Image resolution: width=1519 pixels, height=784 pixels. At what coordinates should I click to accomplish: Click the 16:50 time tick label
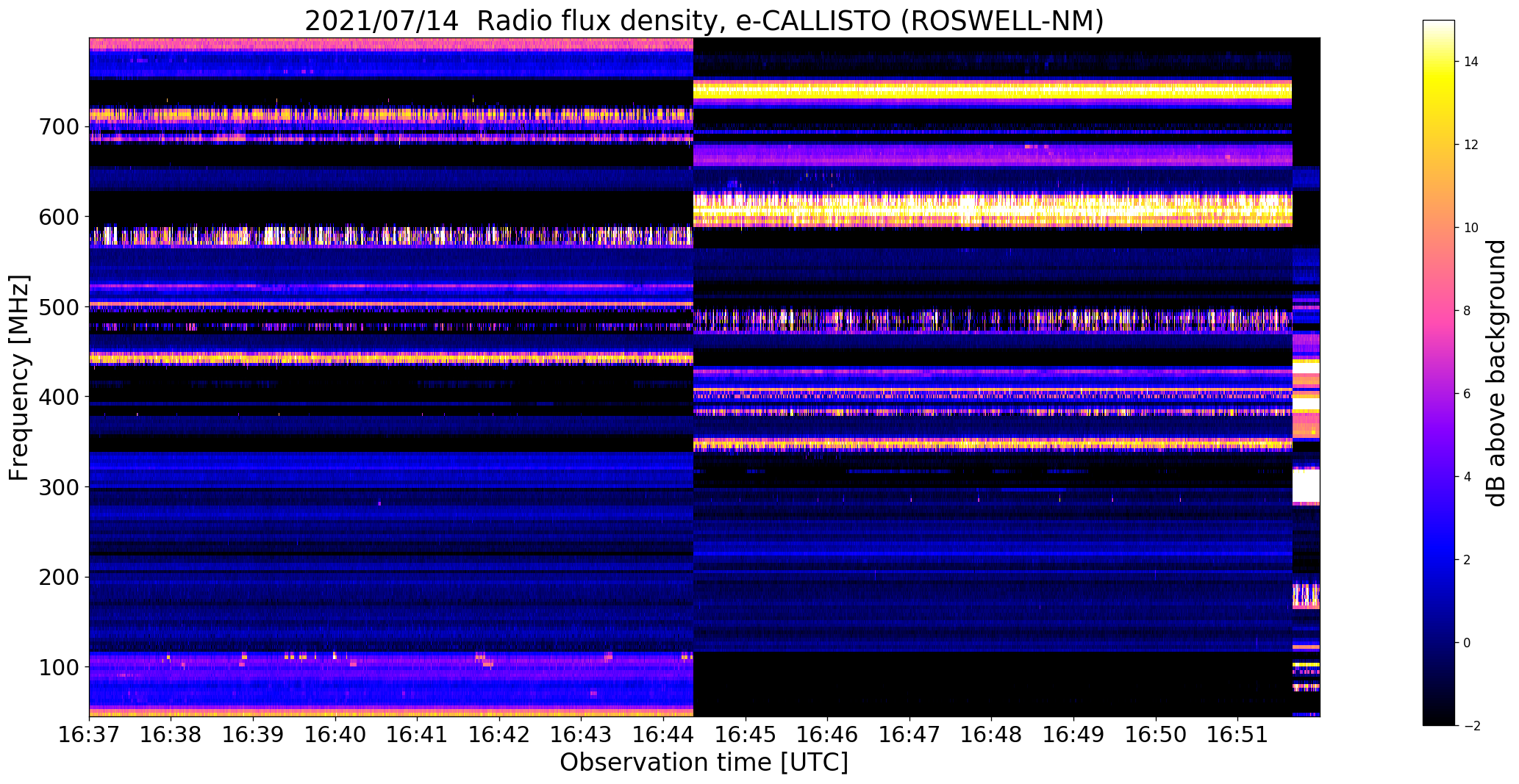pos(1156,734)
